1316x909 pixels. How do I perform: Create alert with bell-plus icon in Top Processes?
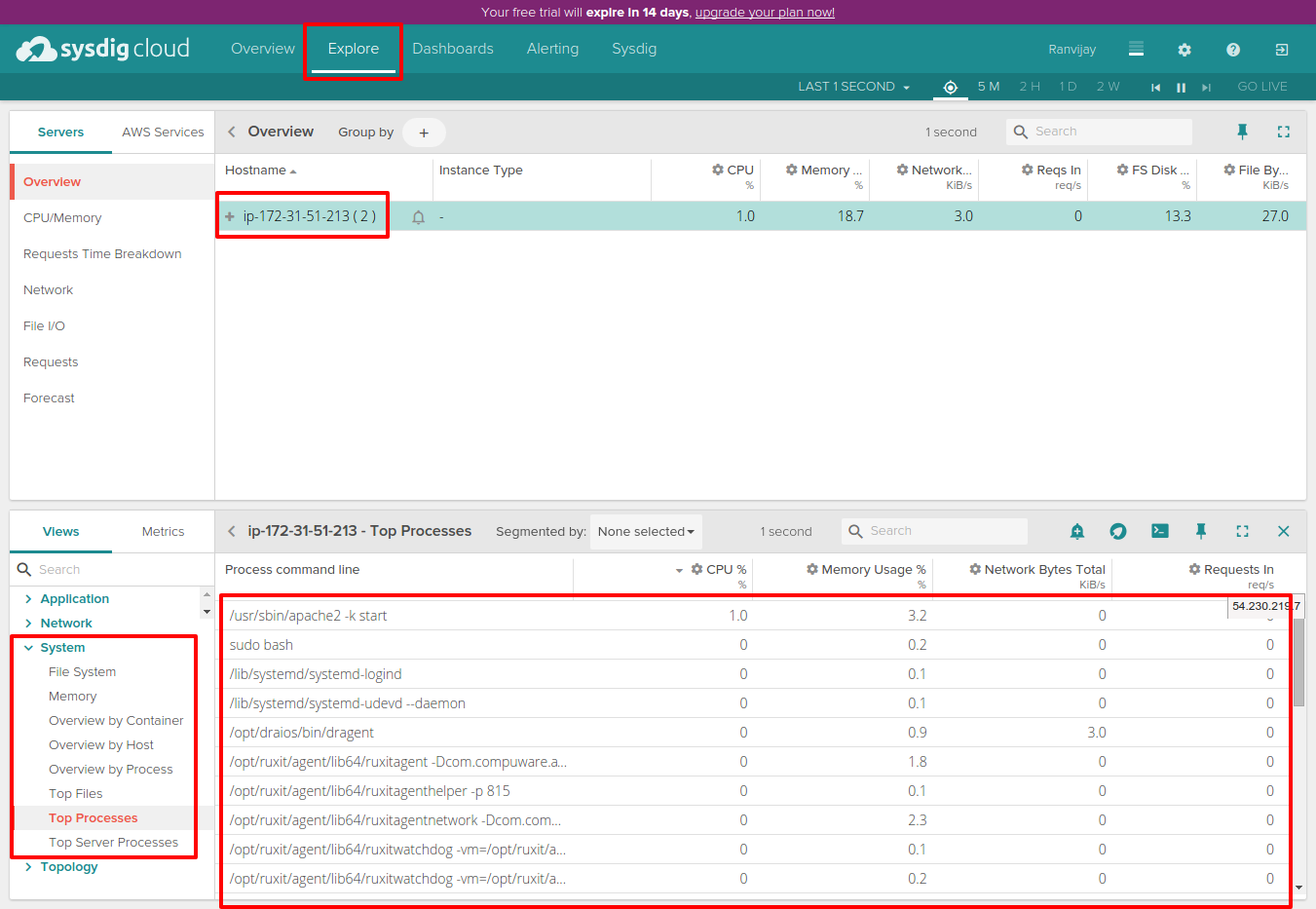click(x=1077, y=531)
